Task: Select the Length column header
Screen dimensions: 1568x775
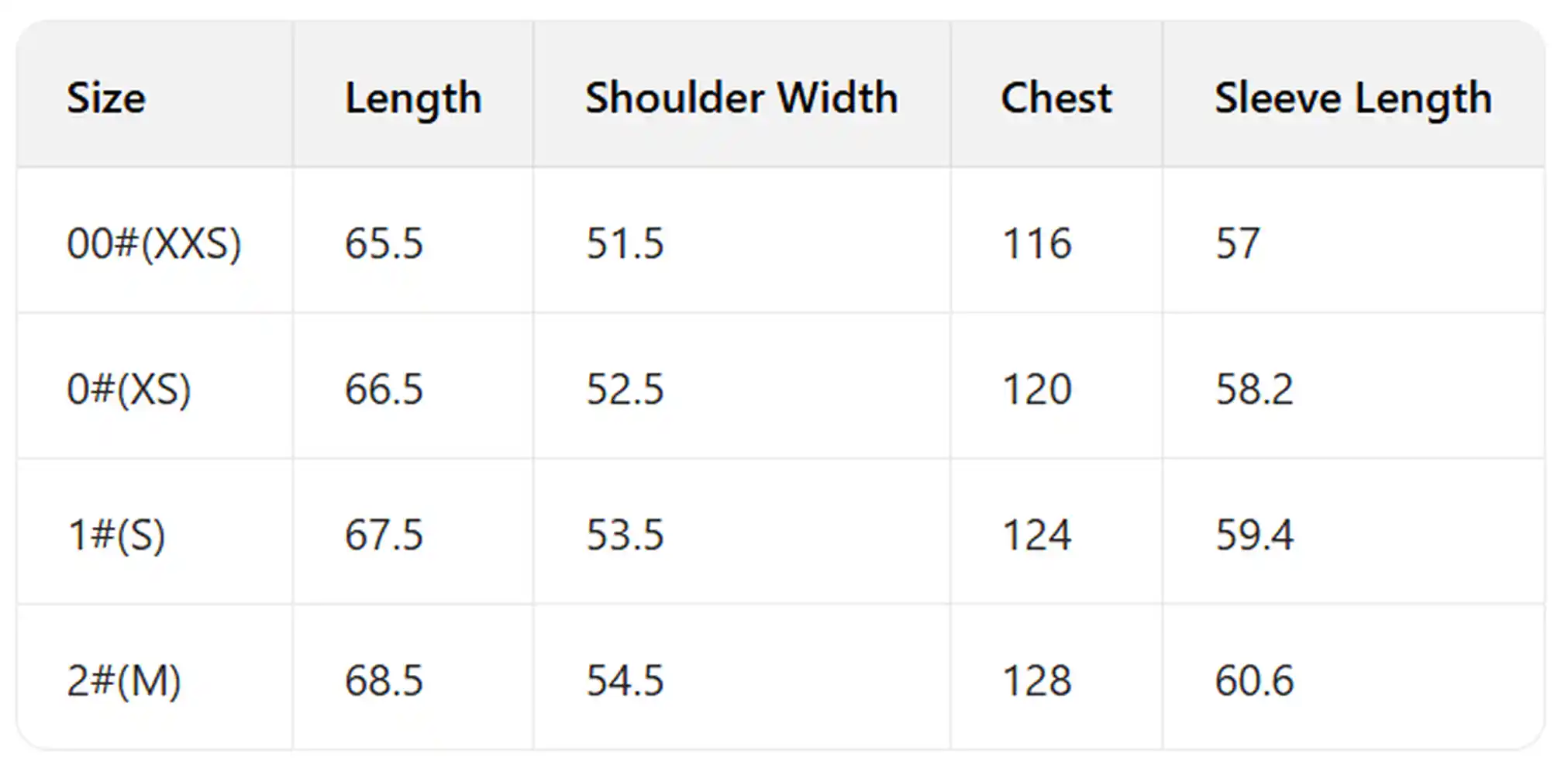Action: click(413, 98)
